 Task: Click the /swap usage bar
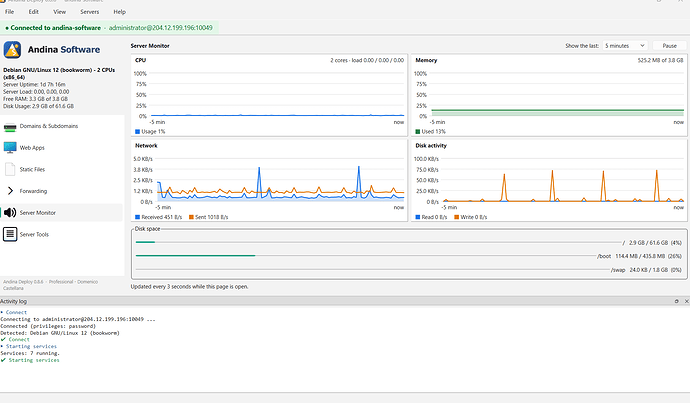coord(372,269)
